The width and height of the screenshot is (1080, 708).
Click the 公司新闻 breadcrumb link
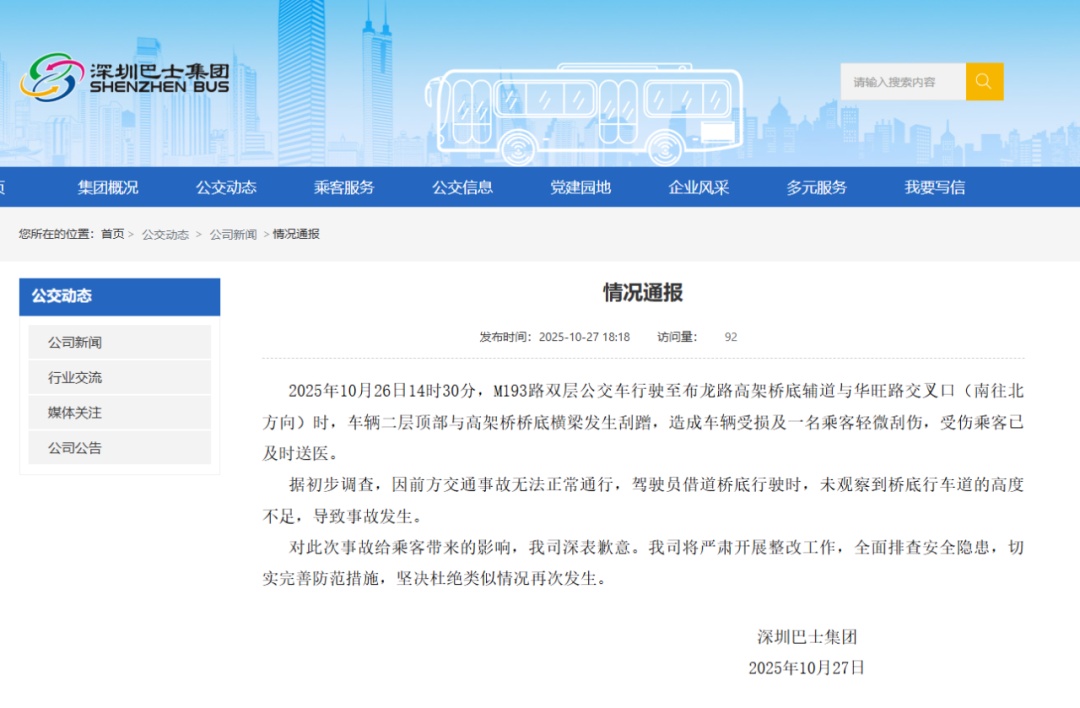pyautogui.click(x=235, y=234)
